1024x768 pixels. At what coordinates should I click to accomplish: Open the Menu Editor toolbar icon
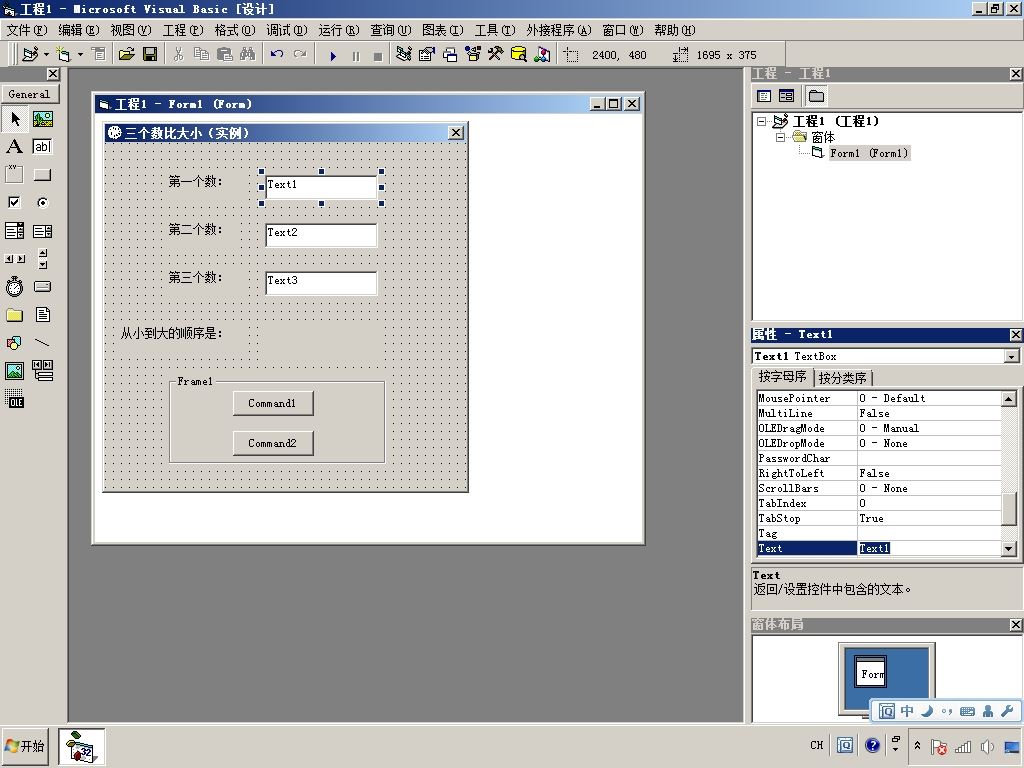tap(99, 54)
